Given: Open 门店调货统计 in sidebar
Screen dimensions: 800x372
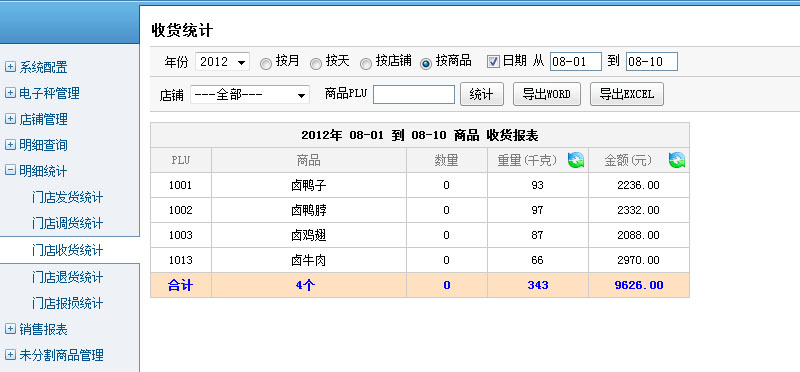Looking at the screenshot, I should tap(67, 224).
